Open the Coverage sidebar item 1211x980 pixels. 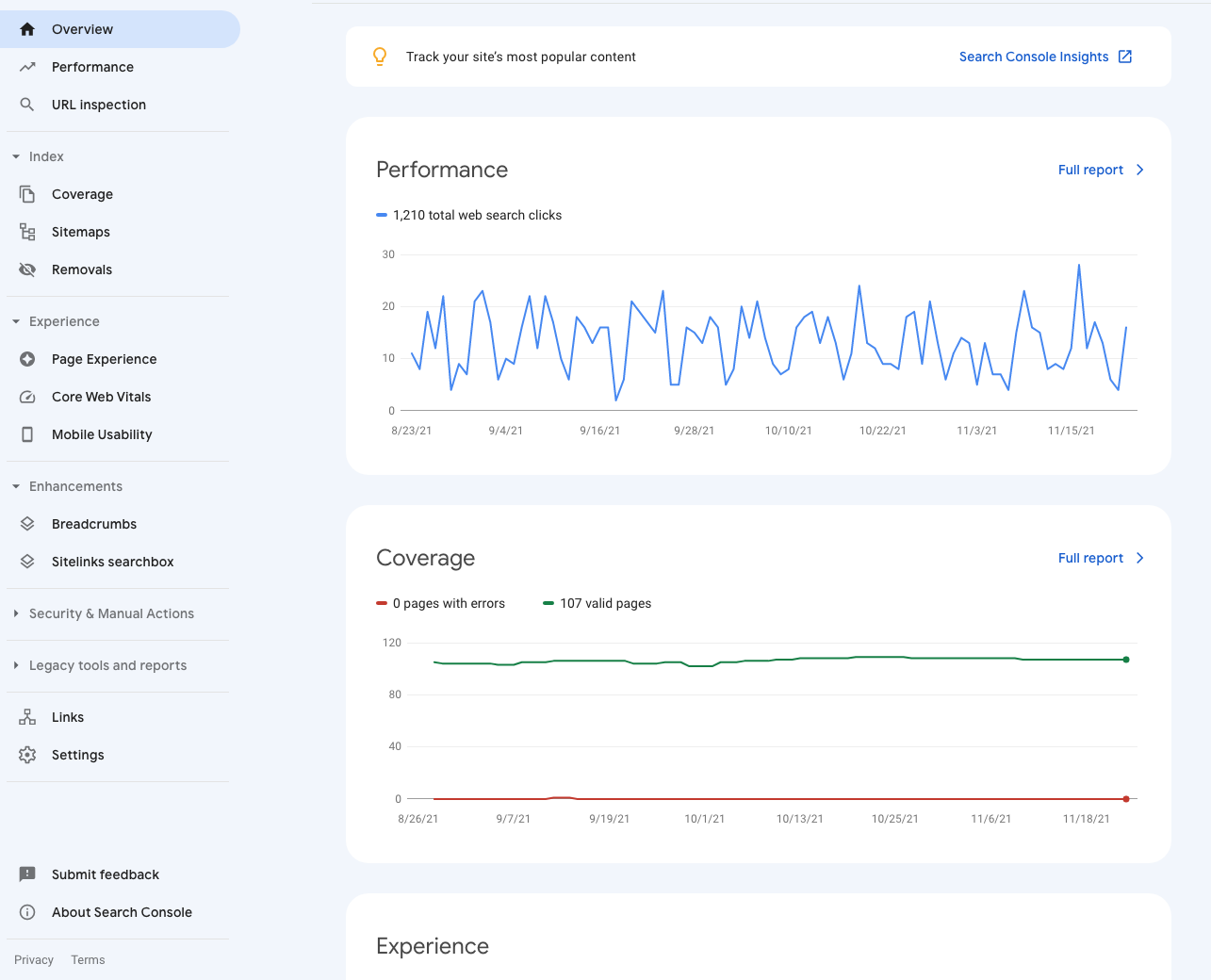coord(120,194)
